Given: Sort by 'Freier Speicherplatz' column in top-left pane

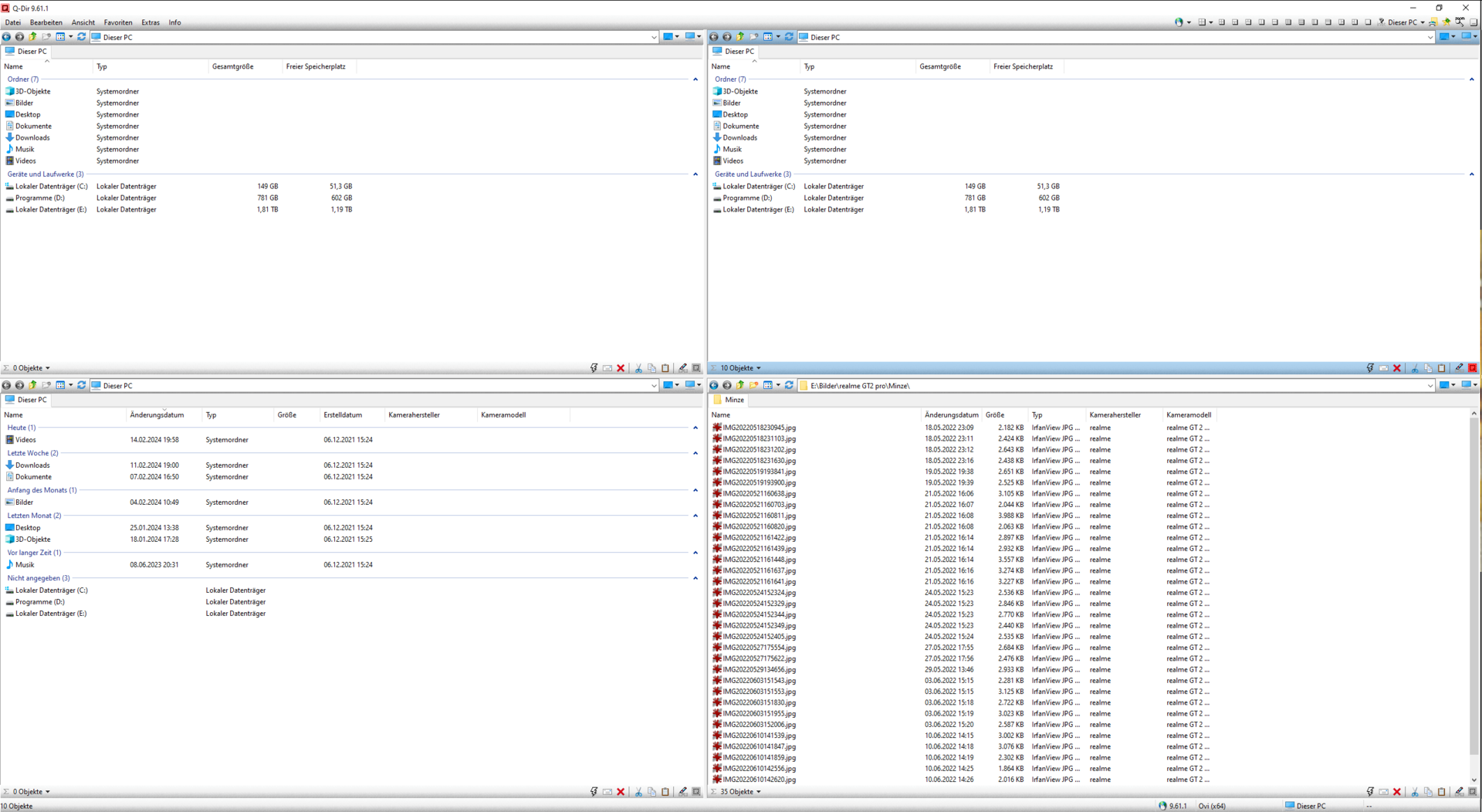Looking at the screenshot, I should pyautogui.click(x=316, y=66).
